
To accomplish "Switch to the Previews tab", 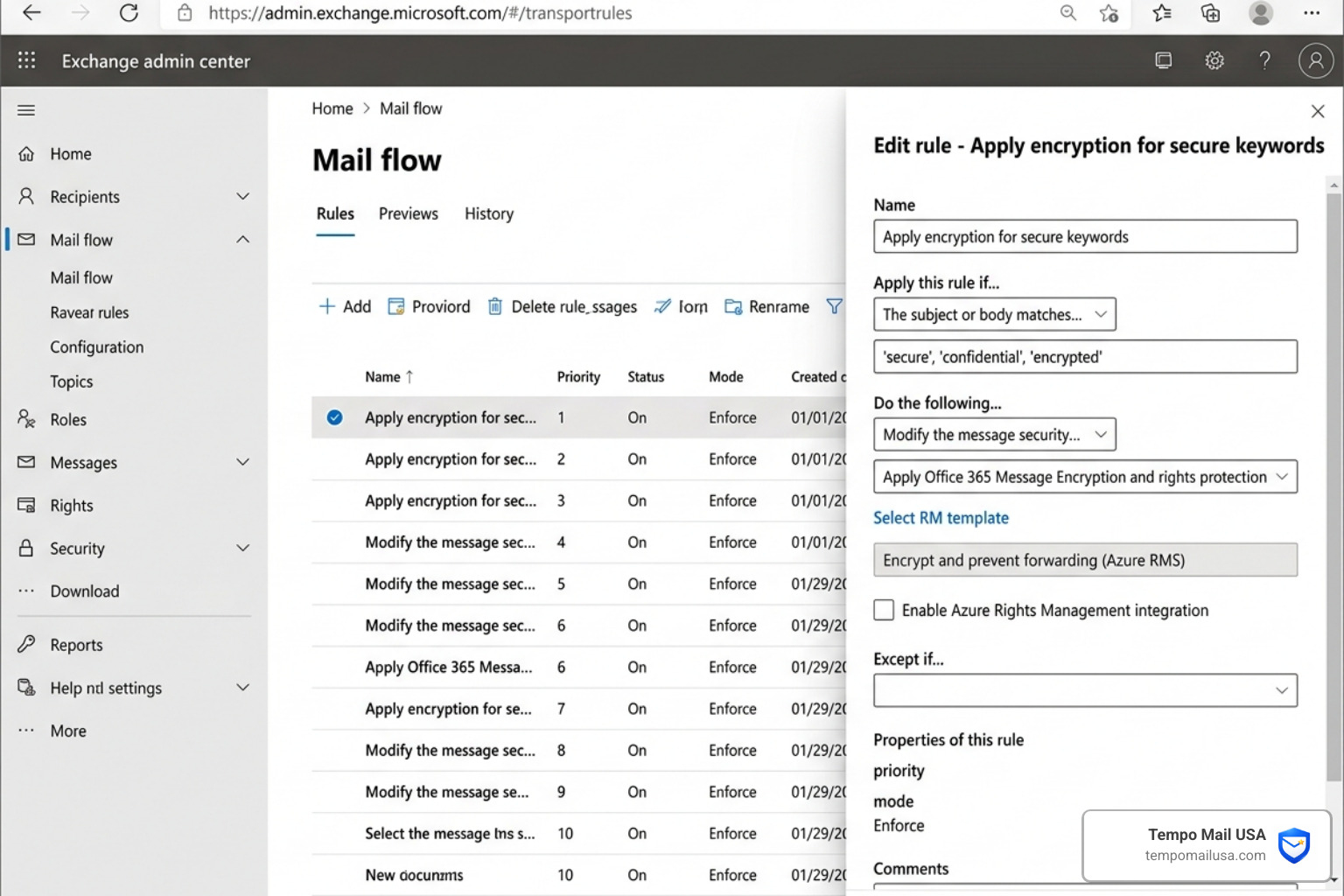I will click(x=408, y=213).
